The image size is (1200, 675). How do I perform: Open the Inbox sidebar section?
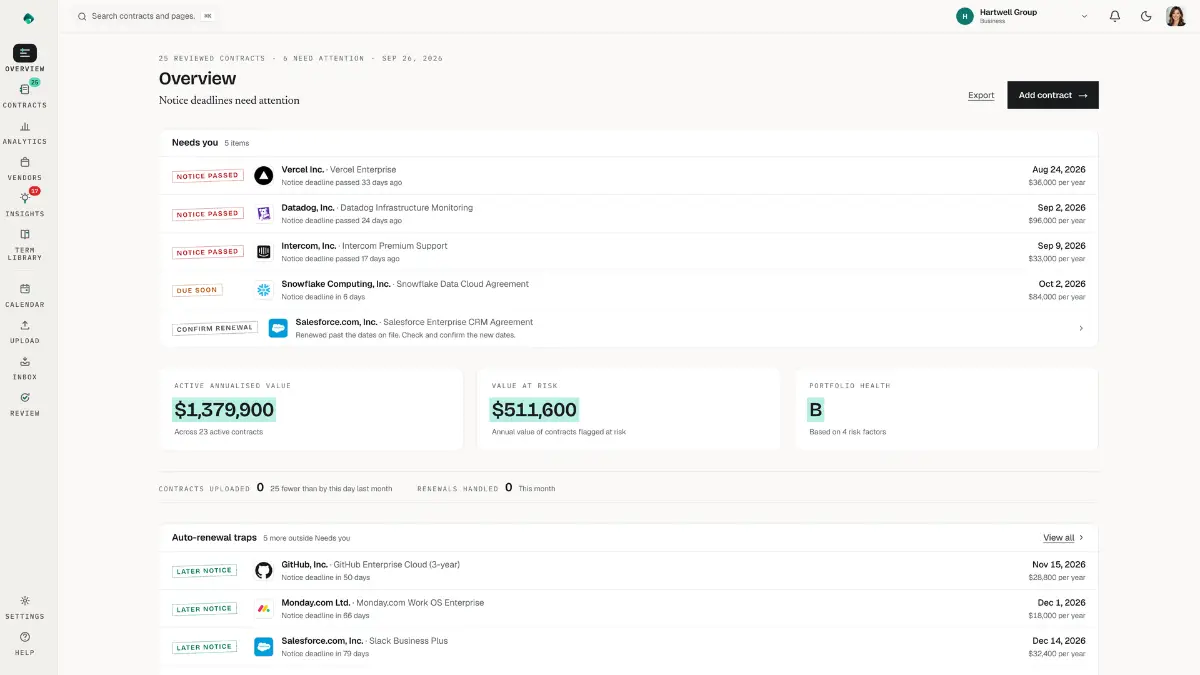[x=25, y=368]
